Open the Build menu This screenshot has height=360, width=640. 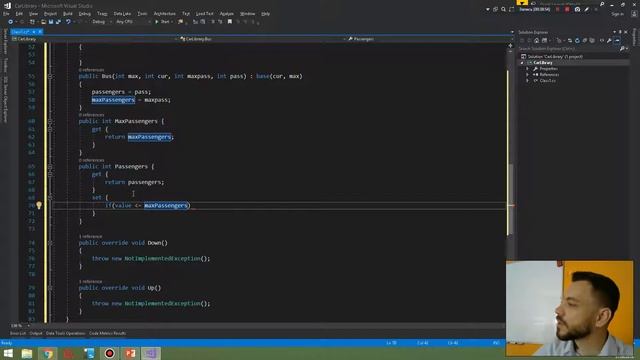(68, 14)
